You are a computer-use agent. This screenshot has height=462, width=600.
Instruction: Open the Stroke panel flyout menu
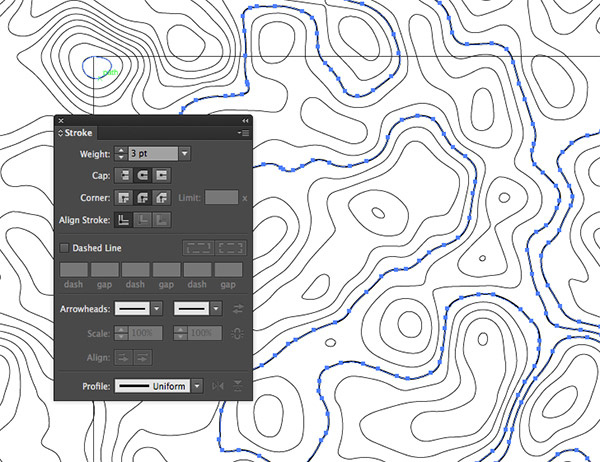coord(243,132)
